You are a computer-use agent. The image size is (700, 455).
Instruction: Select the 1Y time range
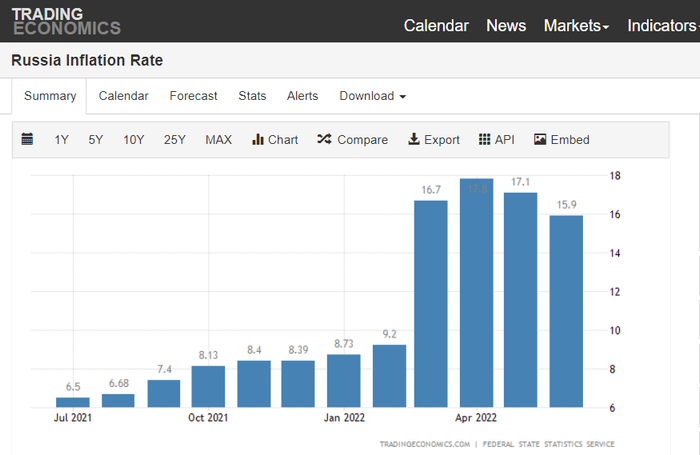62,140
